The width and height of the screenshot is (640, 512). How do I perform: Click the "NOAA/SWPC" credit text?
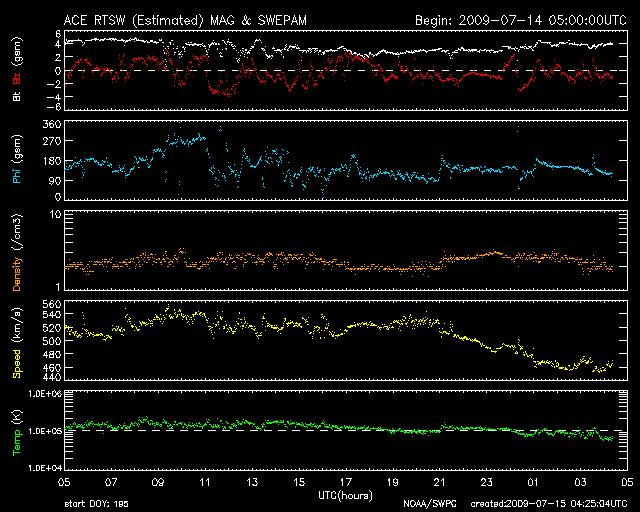pyautogui.click(x=429, y=504)
